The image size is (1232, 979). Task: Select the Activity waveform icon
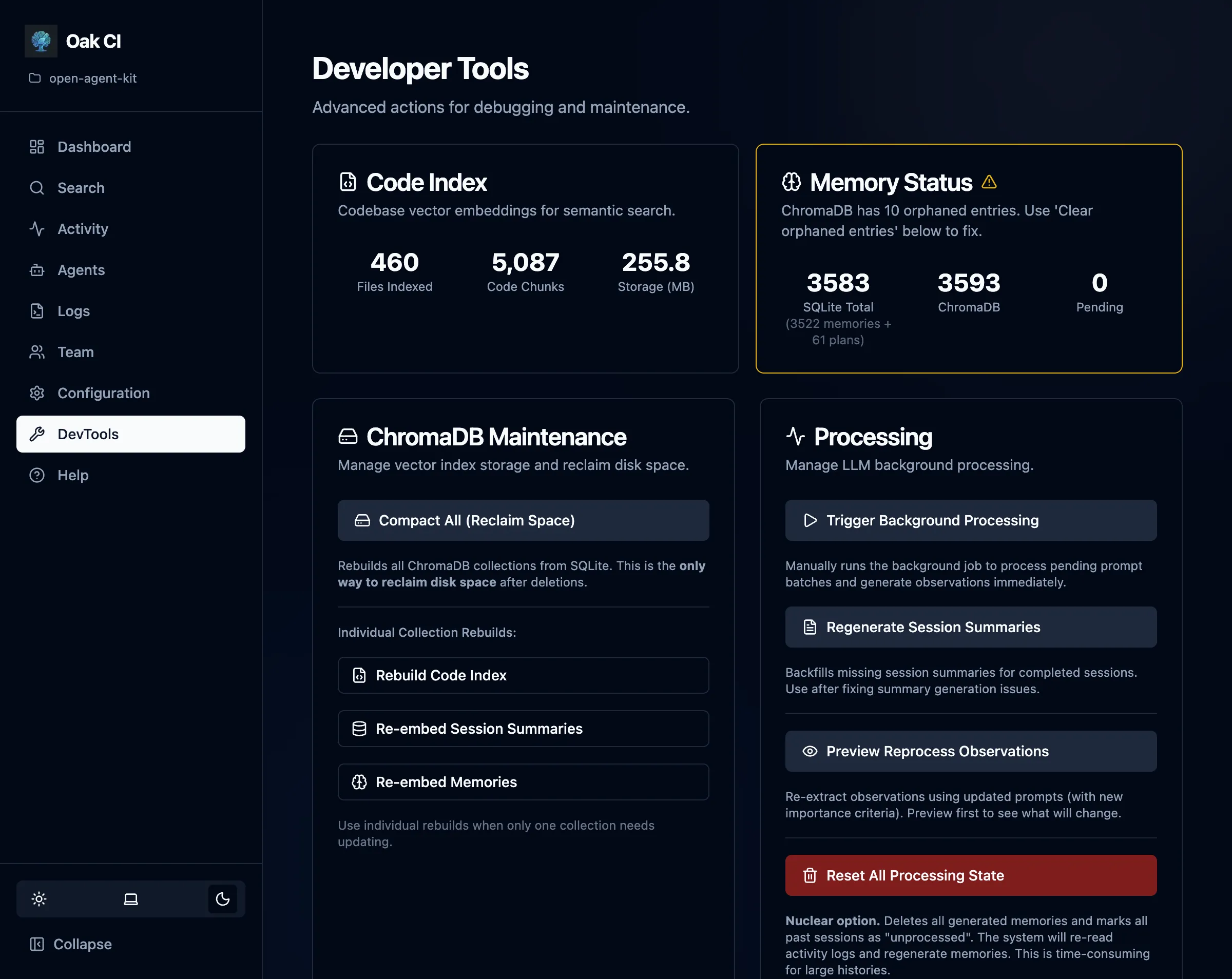tap(37, 228)
